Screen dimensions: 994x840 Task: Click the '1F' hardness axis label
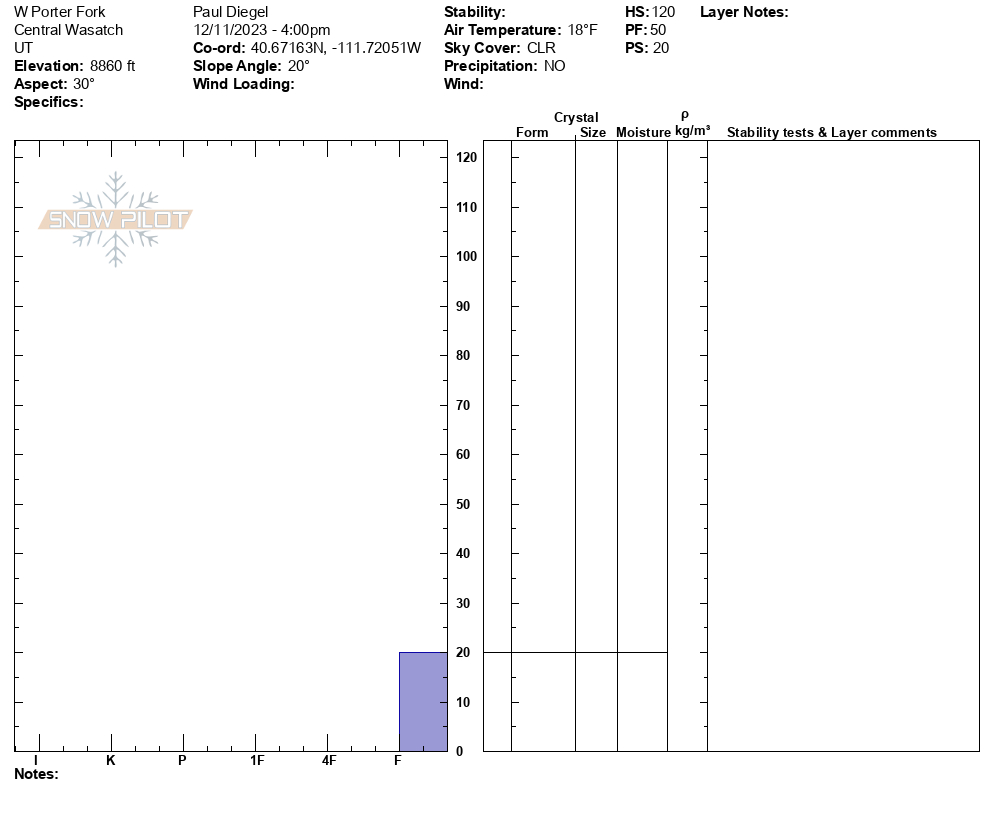257,761
